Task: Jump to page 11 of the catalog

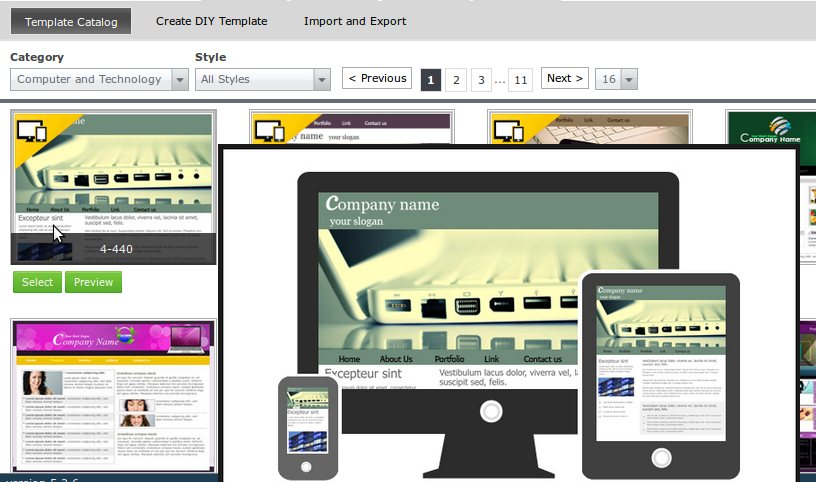Action: 520,80
